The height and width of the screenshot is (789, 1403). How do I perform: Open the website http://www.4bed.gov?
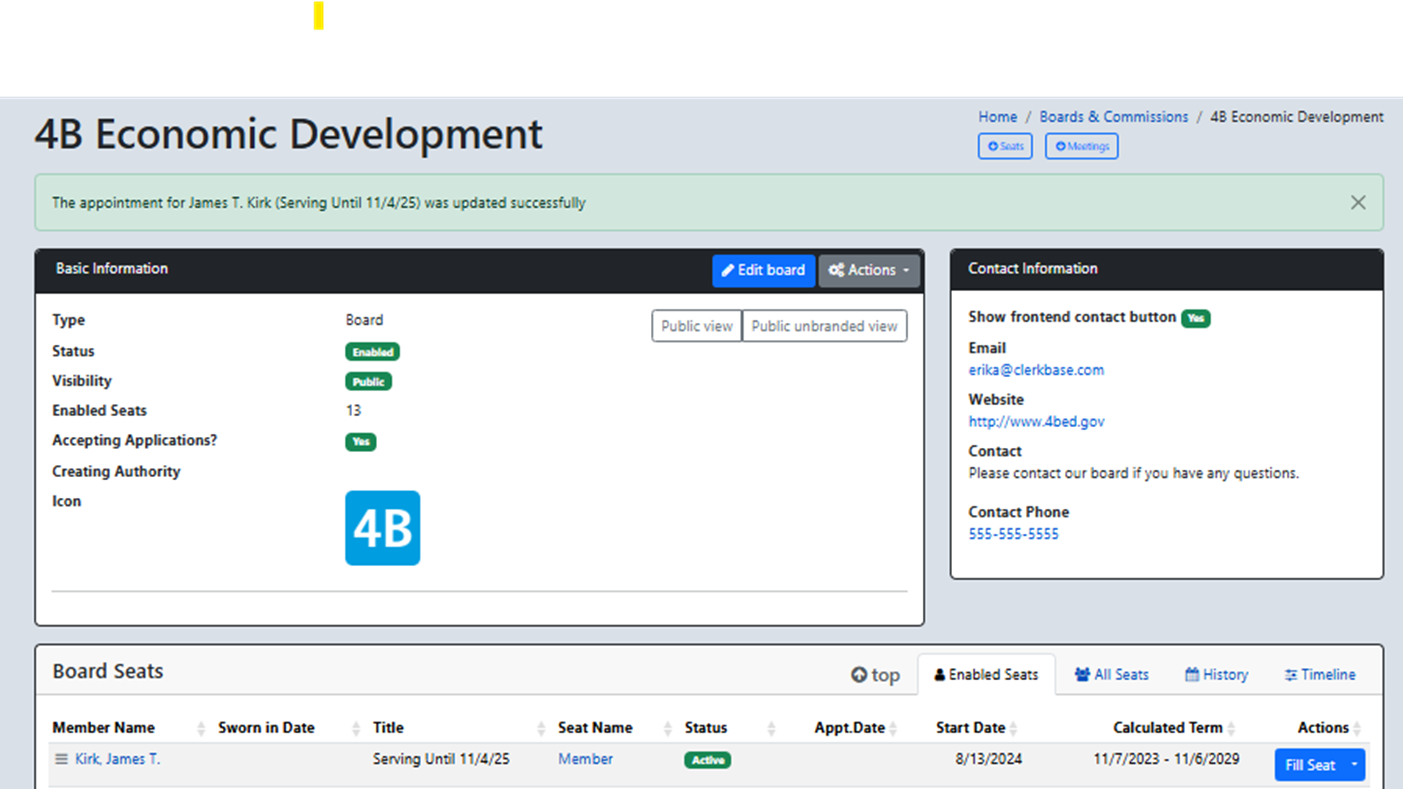click(1036, 422)
